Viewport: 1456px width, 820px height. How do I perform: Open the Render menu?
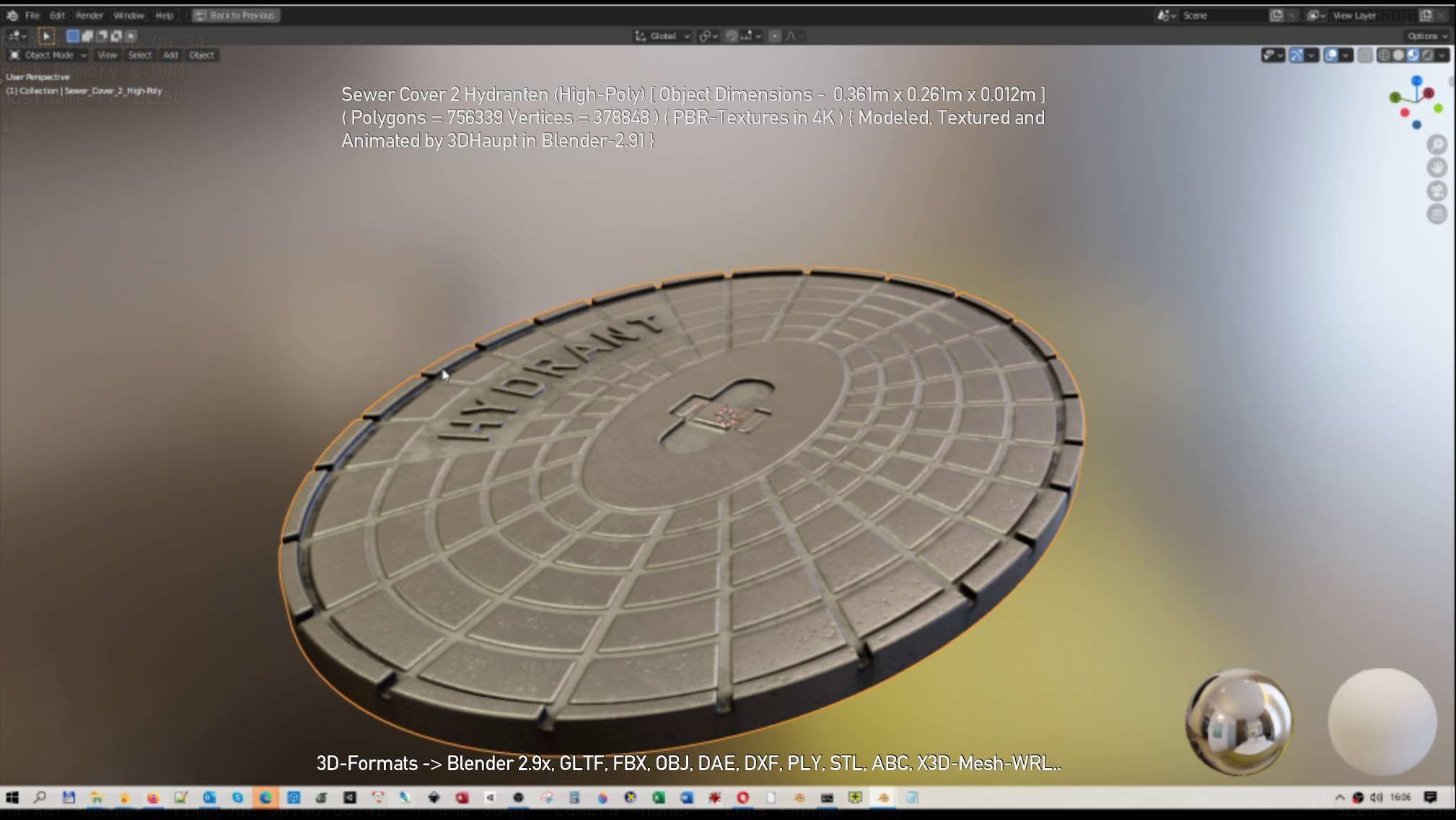pos(89,15)
